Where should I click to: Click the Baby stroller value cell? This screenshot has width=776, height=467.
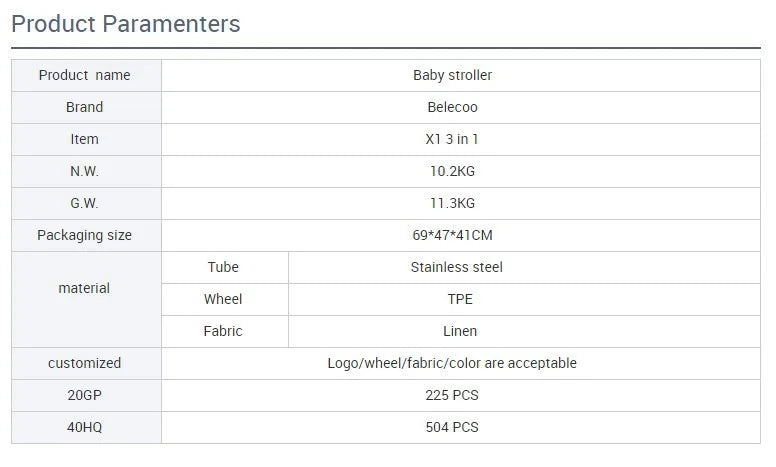(461, 75)
